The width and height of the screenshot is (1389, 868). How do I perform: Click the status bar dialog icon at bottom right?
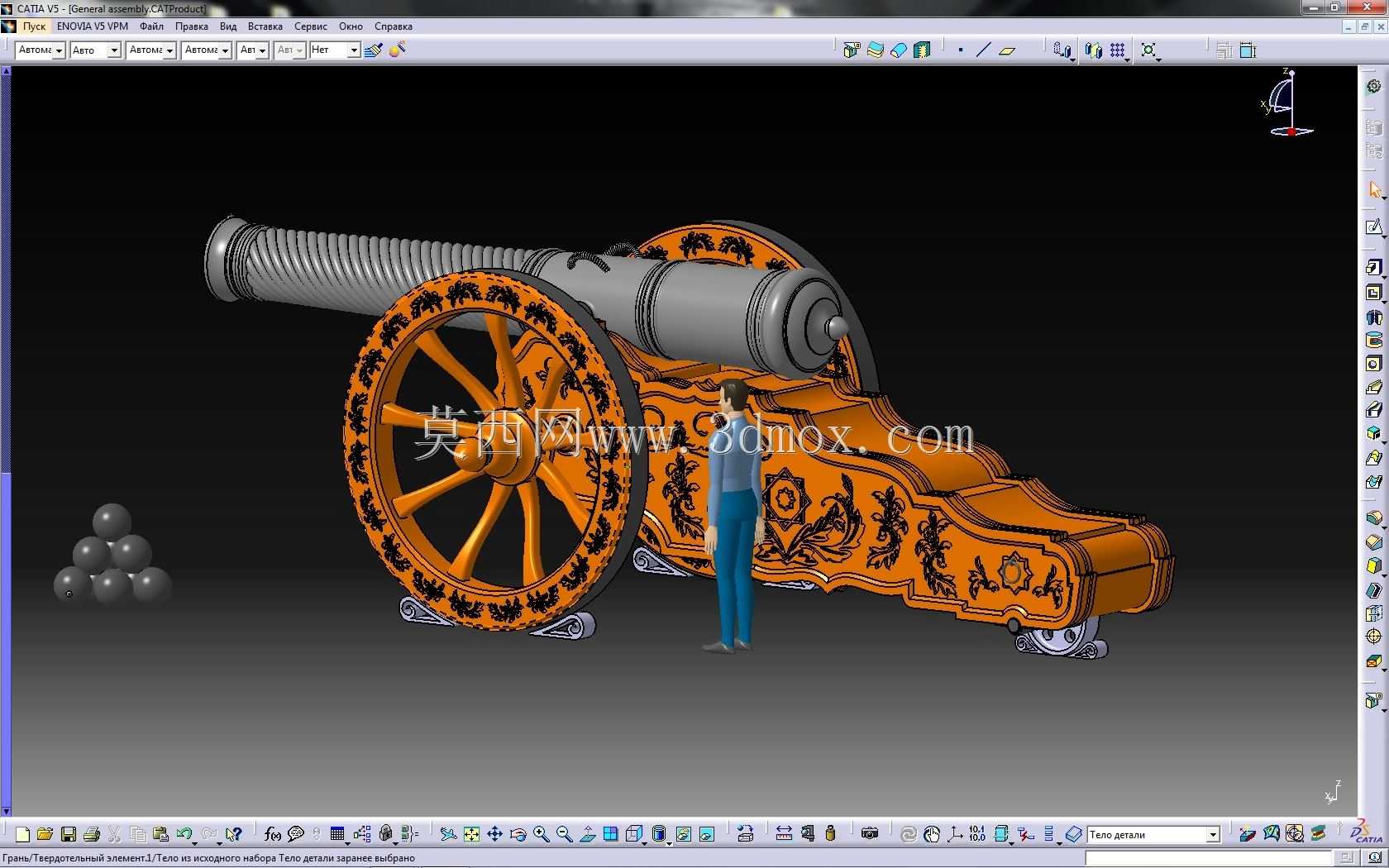point(1373,858)
